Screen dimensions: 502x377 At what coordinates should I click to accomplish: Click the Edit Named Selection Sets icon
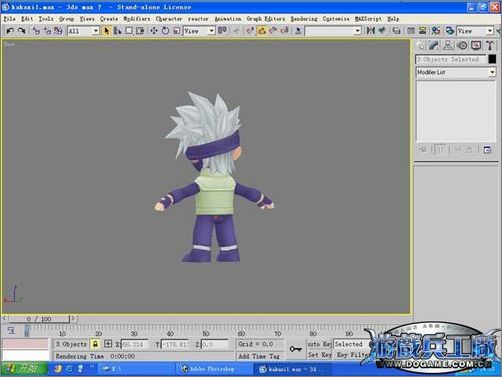coord(298,31)
